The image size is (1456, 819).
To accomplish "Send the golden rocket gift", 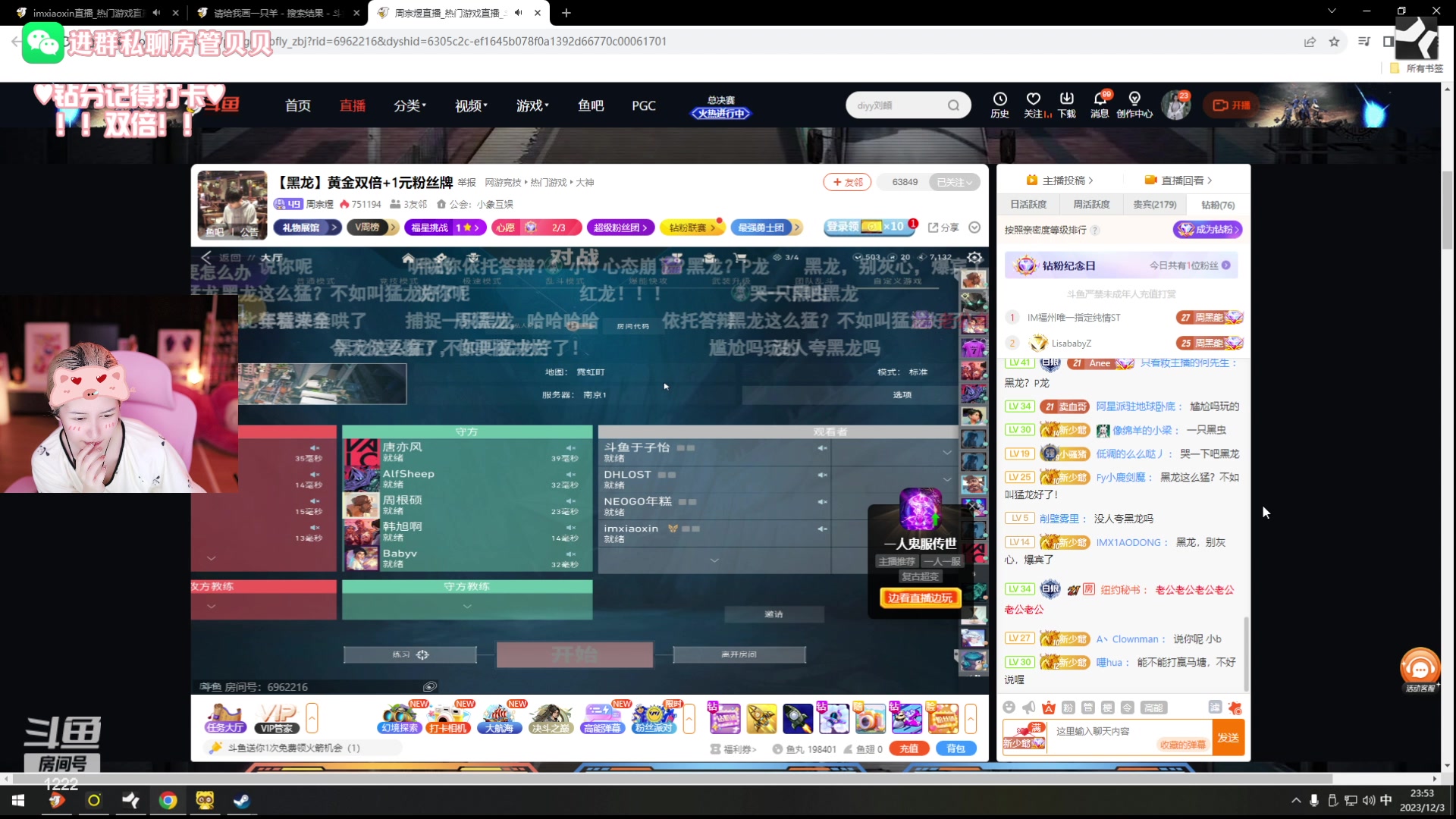I will coord(761,718).
